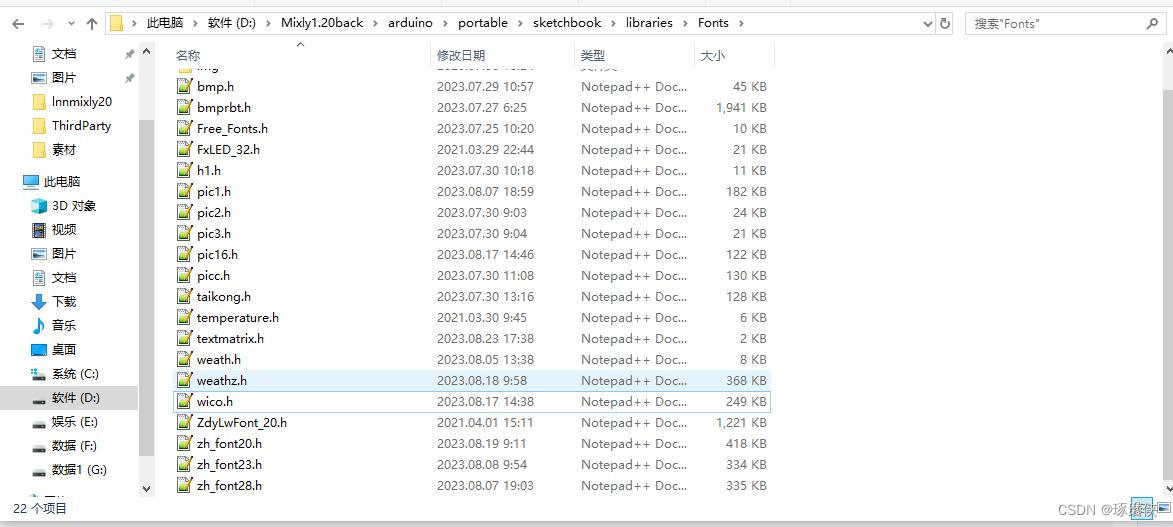This screenshot has width=1173, height=527.
Task: Go up one folder level
Action: (x=92, y=24)
